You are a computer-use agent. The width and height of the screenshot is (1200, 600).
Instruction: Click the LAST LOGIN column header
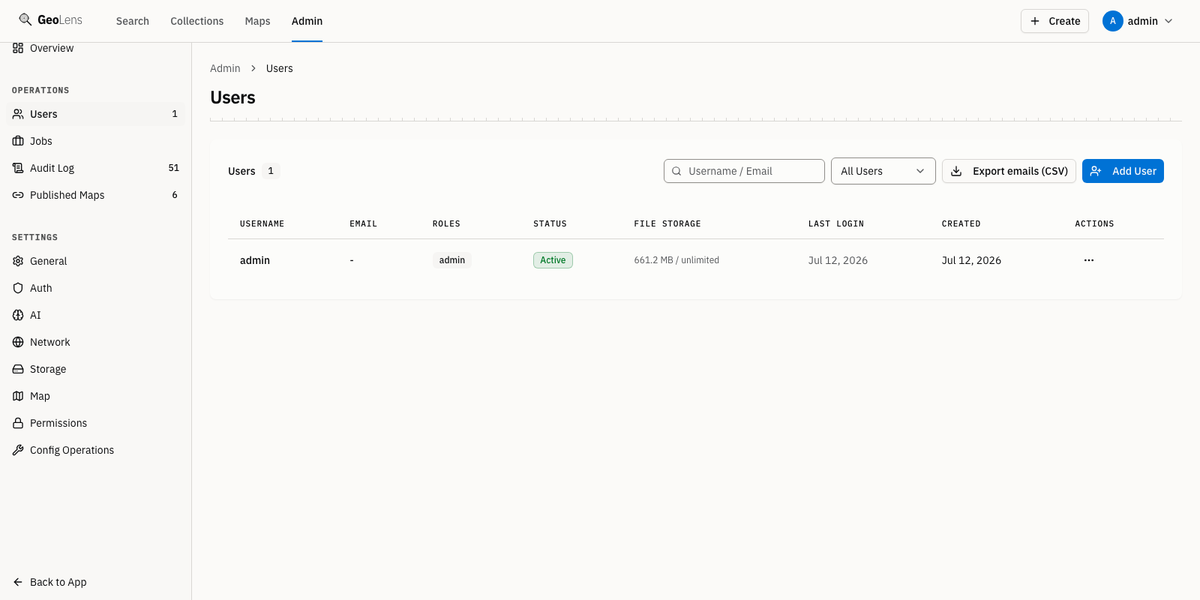tap(836, 224)
